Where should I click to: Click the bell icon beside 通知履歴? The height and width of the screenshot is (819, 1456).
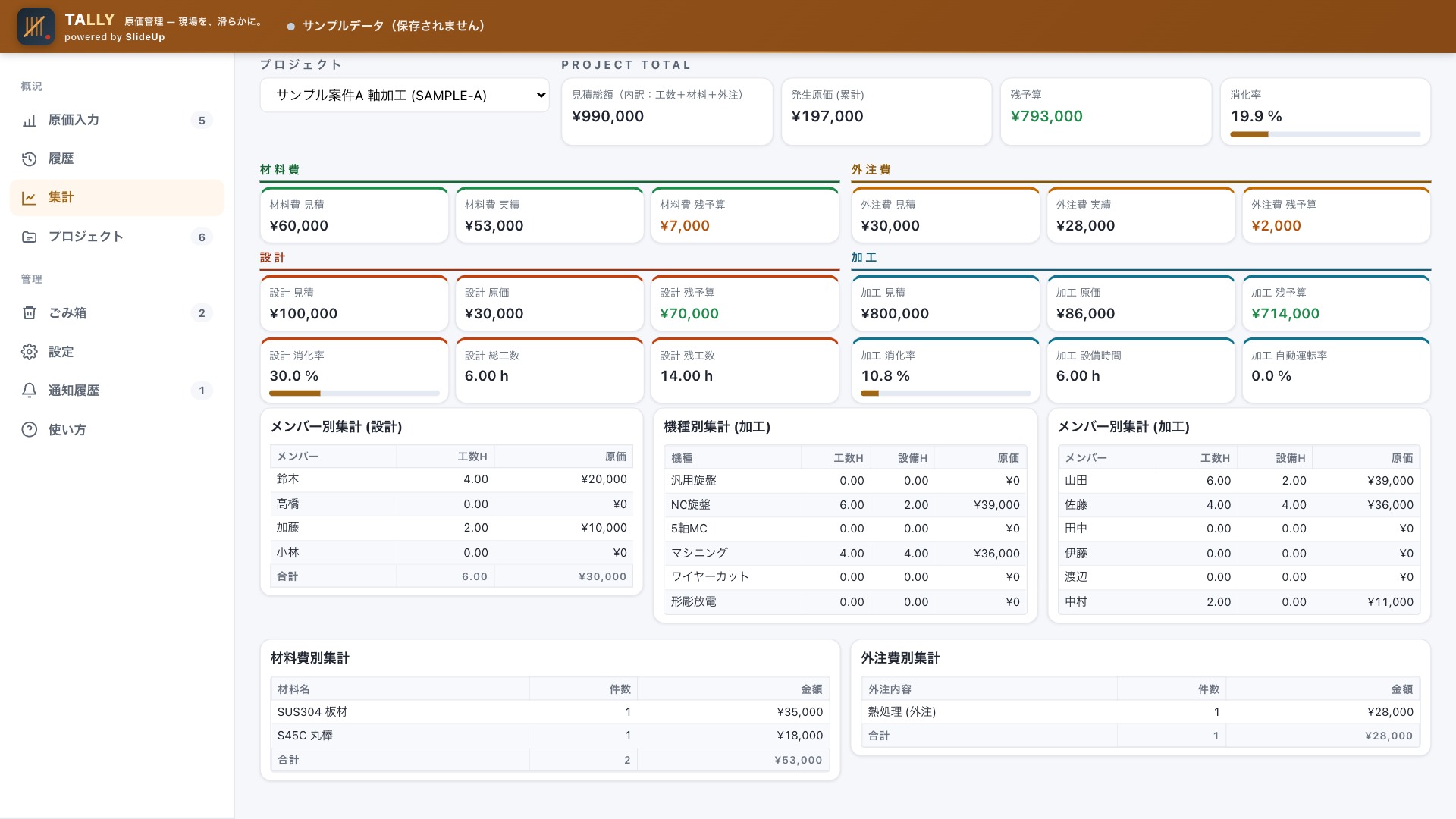click(x=29, y=391)
